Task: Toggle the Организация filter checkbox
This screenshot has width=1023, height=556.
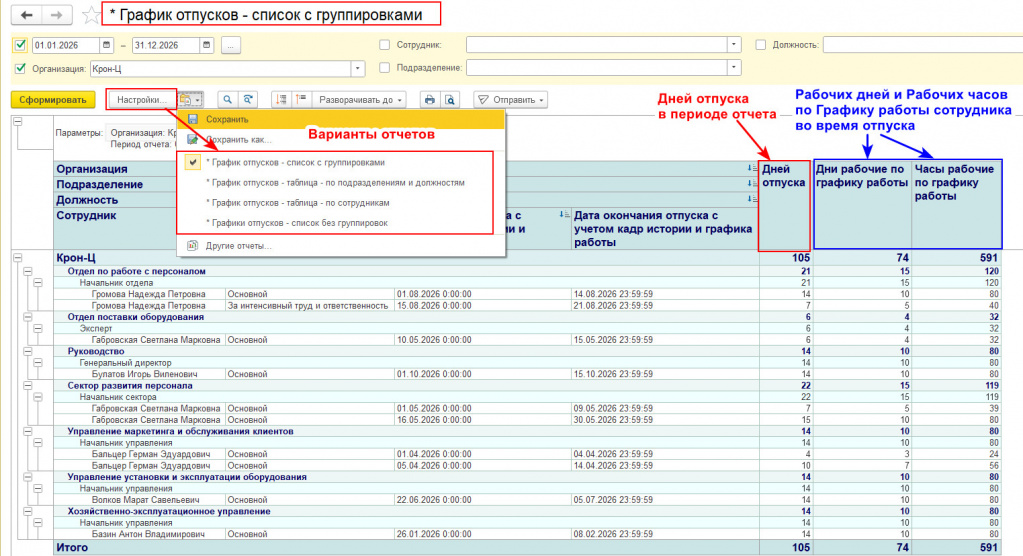Action: point(21,68)
